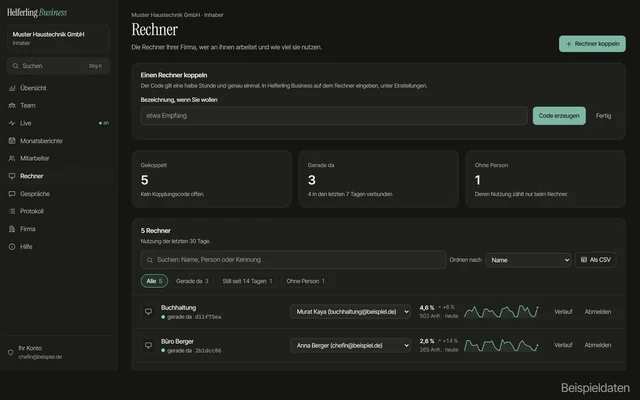The height and width of the screenshot is (400, 640).
Task: Click Abmelden for Buchhaltung
Action: pyautogui.click(x=598, y=311)
